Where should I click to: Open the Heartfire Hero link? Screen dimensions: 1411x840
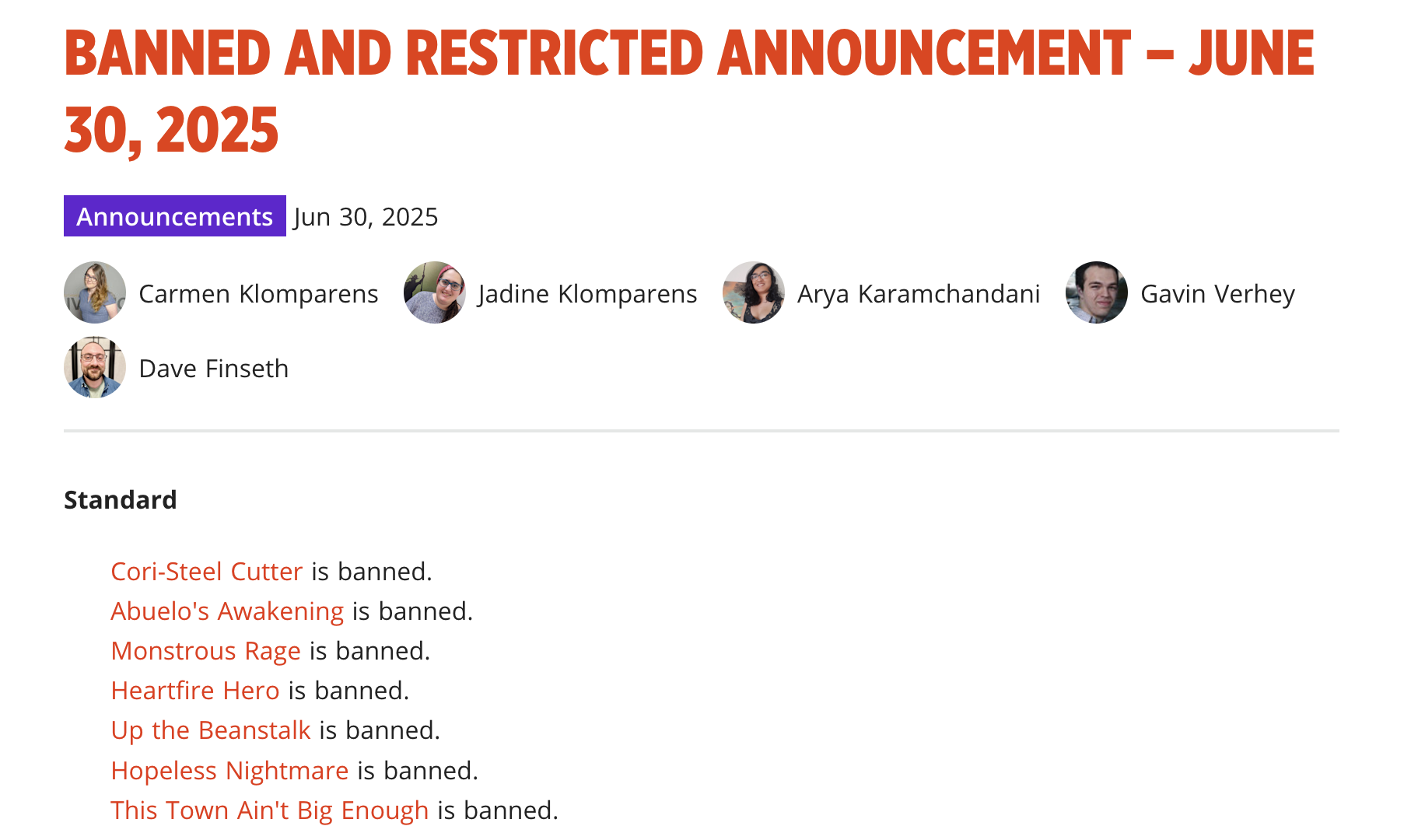point(195,691)
